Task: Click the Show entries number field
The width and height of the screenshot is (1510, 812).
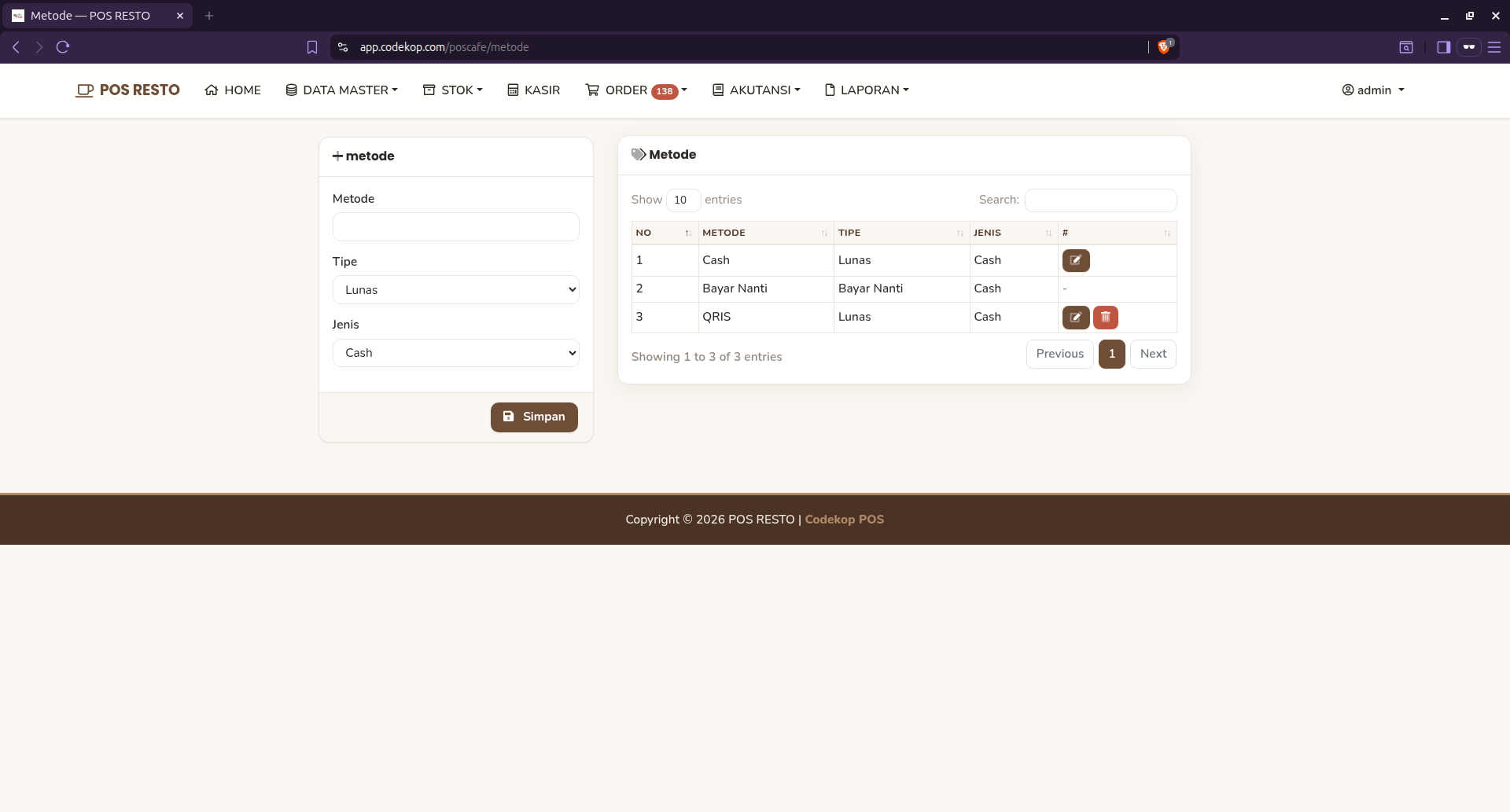Action: click(x=683, y=200)
